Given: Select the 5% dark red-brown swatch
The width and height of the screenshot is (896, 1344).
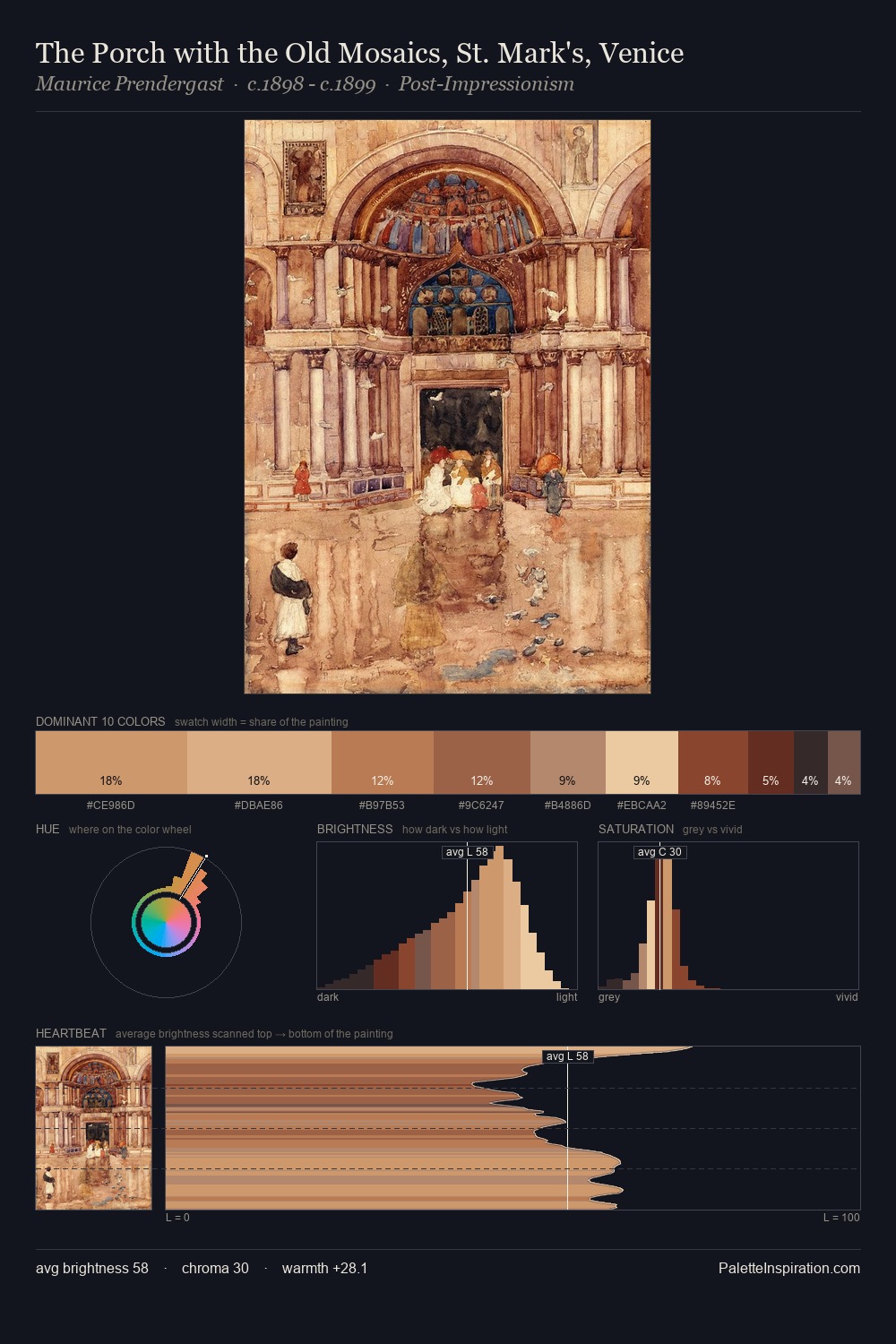Looking at the screenshot, I should click(771, 762).
